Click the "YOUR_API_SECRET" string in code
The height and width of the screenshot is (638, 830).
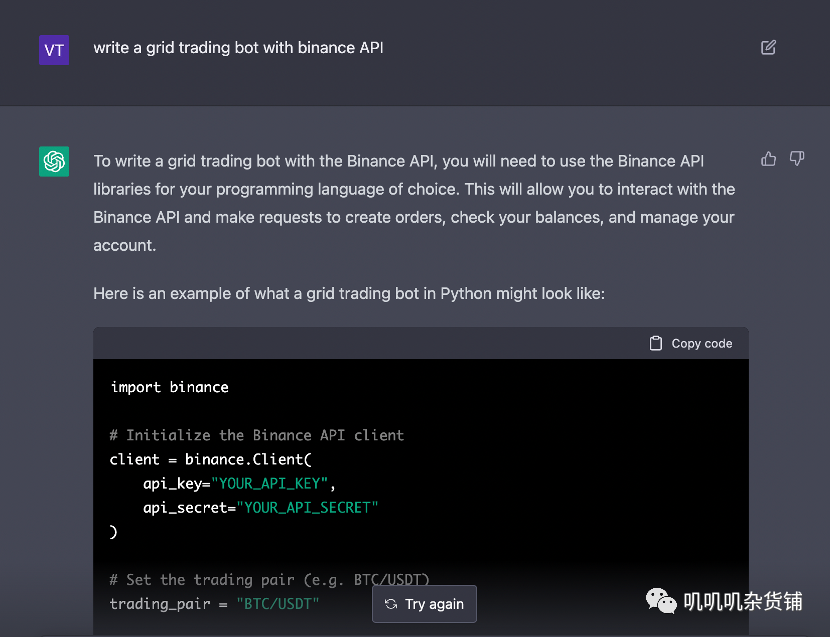point(307,508)
